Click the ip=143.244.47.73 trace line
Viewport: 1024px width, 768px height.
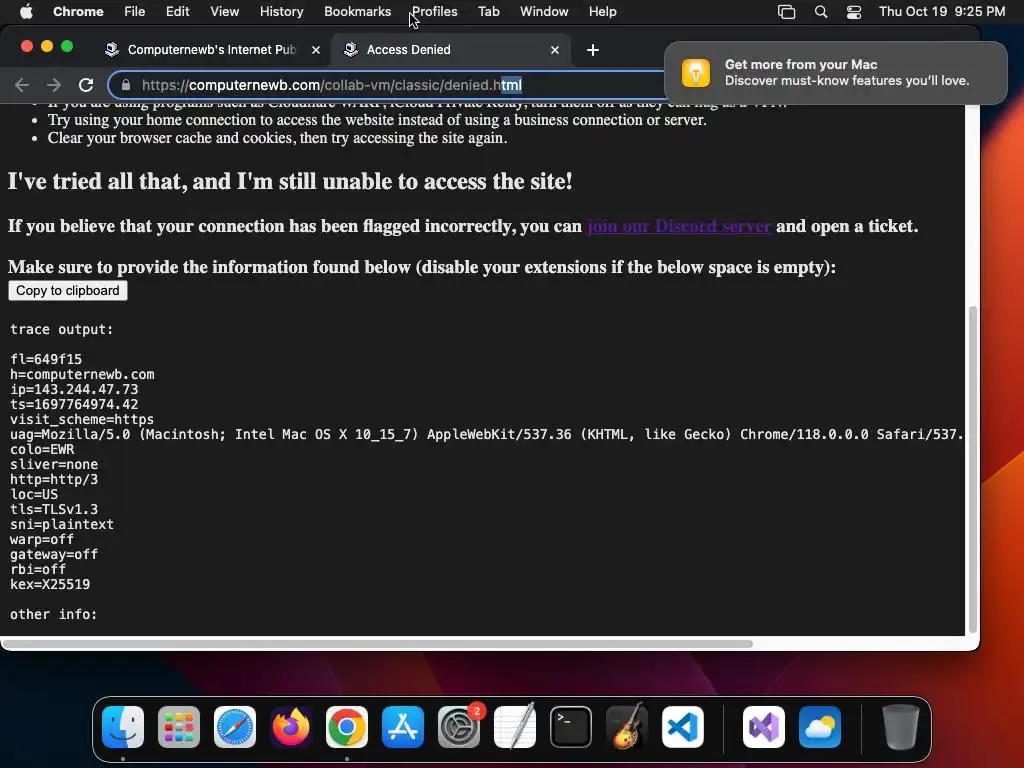[x=74, y=389]
